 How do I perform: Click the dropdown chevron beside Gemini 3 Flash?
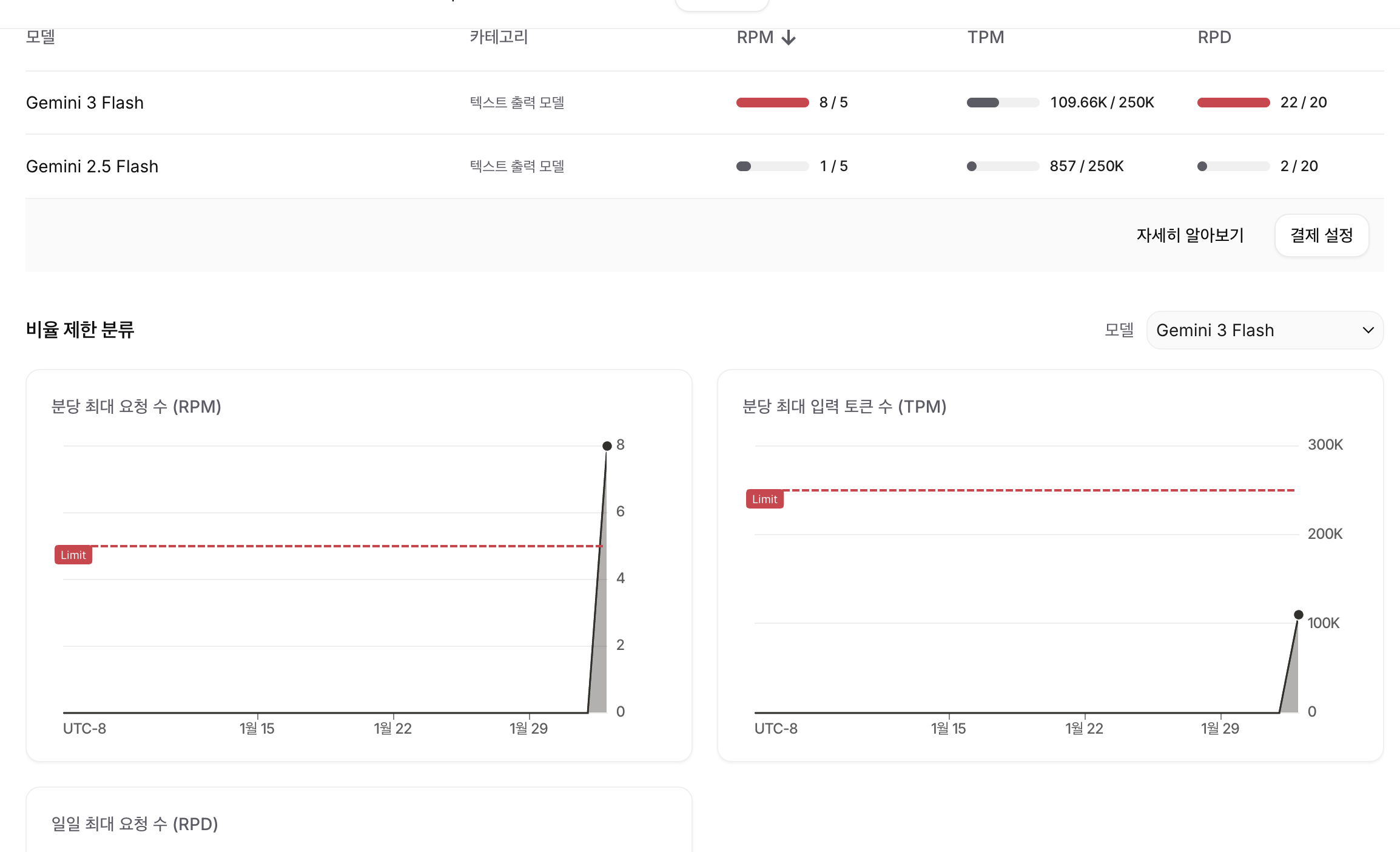(1368, 330)
